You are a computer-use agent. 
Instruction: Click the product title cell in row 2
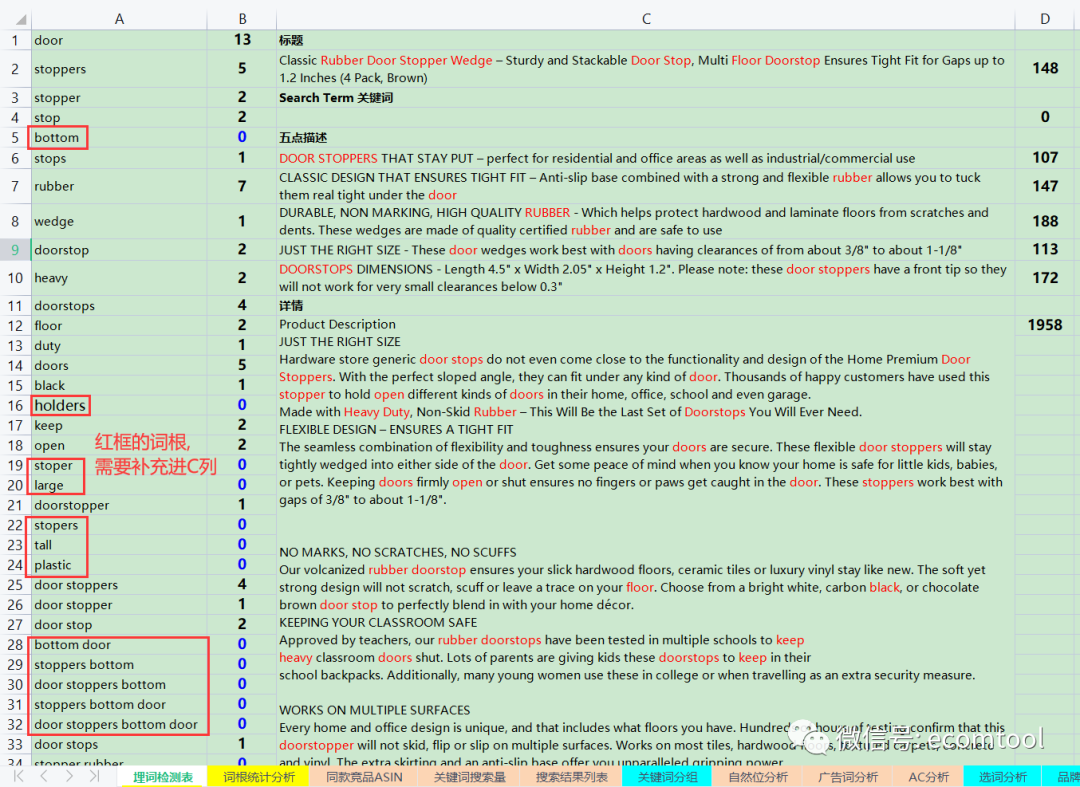(645, 69)
